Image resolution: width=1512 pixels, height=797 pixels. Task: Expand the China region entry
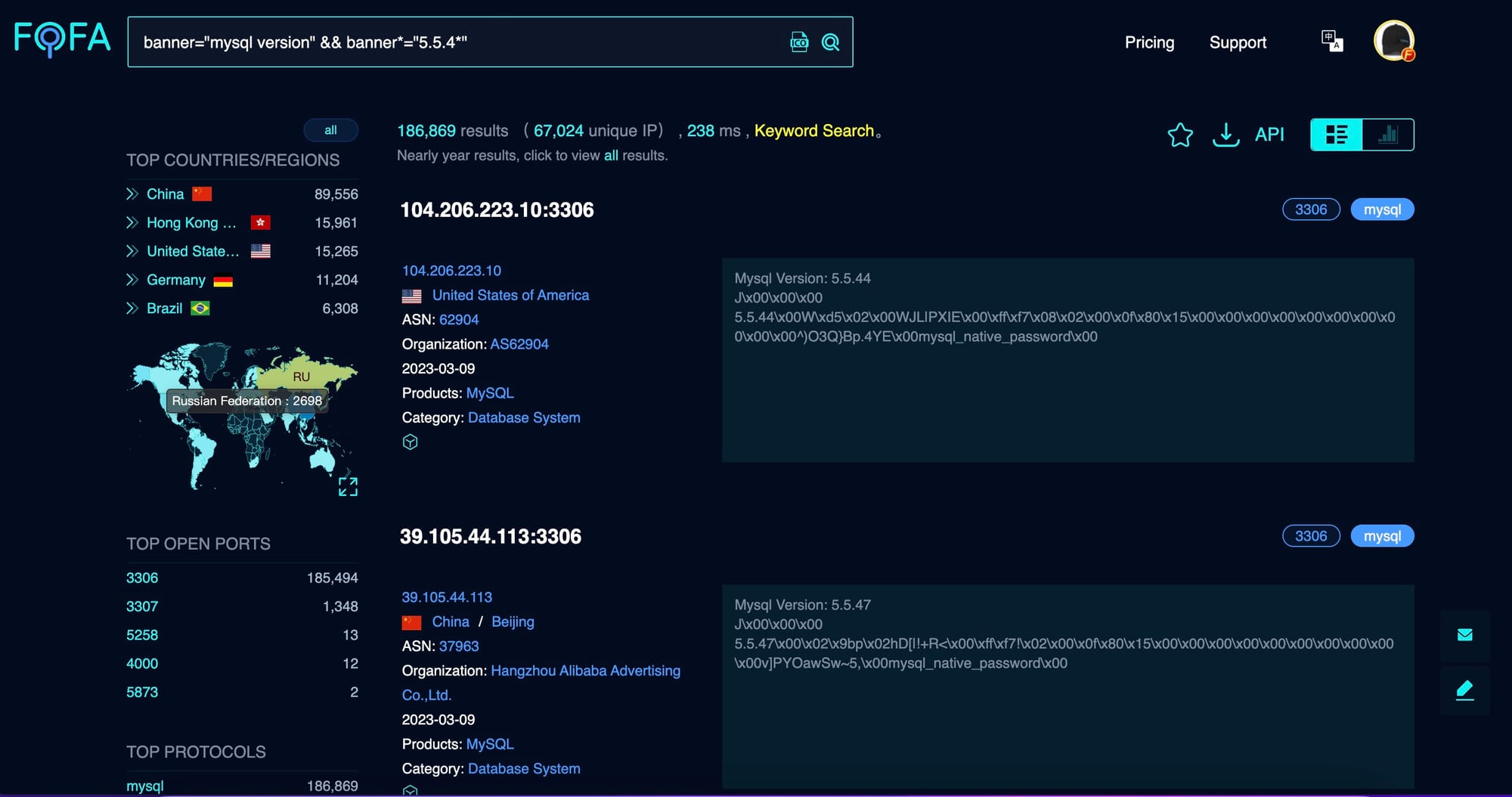coord(132,194)
